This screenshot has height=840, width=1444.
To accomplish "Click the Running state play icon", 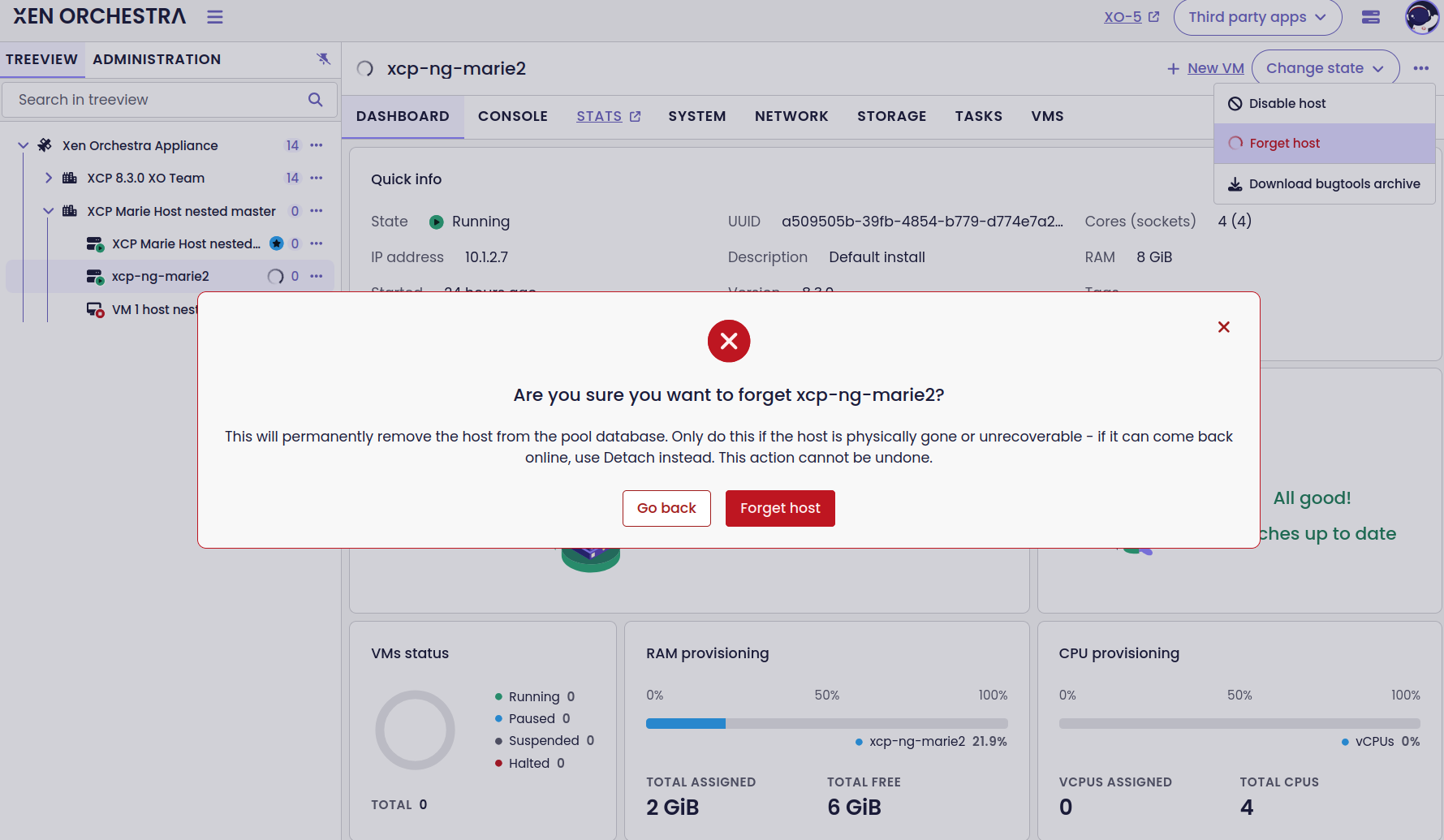I will point(437,222).
